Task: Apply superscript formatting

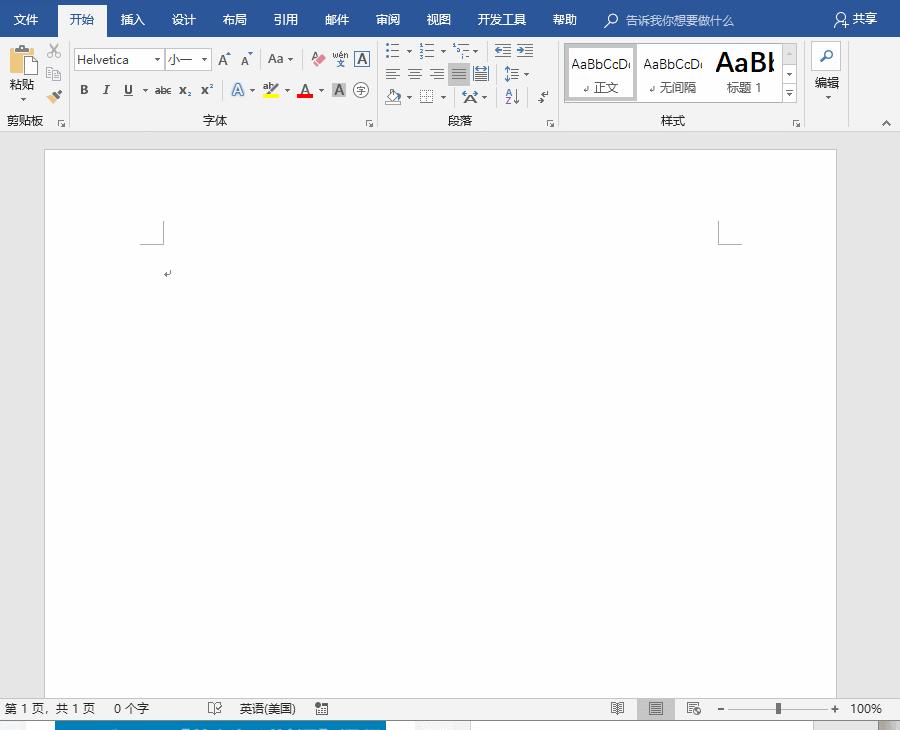Action: click(207, 90)
